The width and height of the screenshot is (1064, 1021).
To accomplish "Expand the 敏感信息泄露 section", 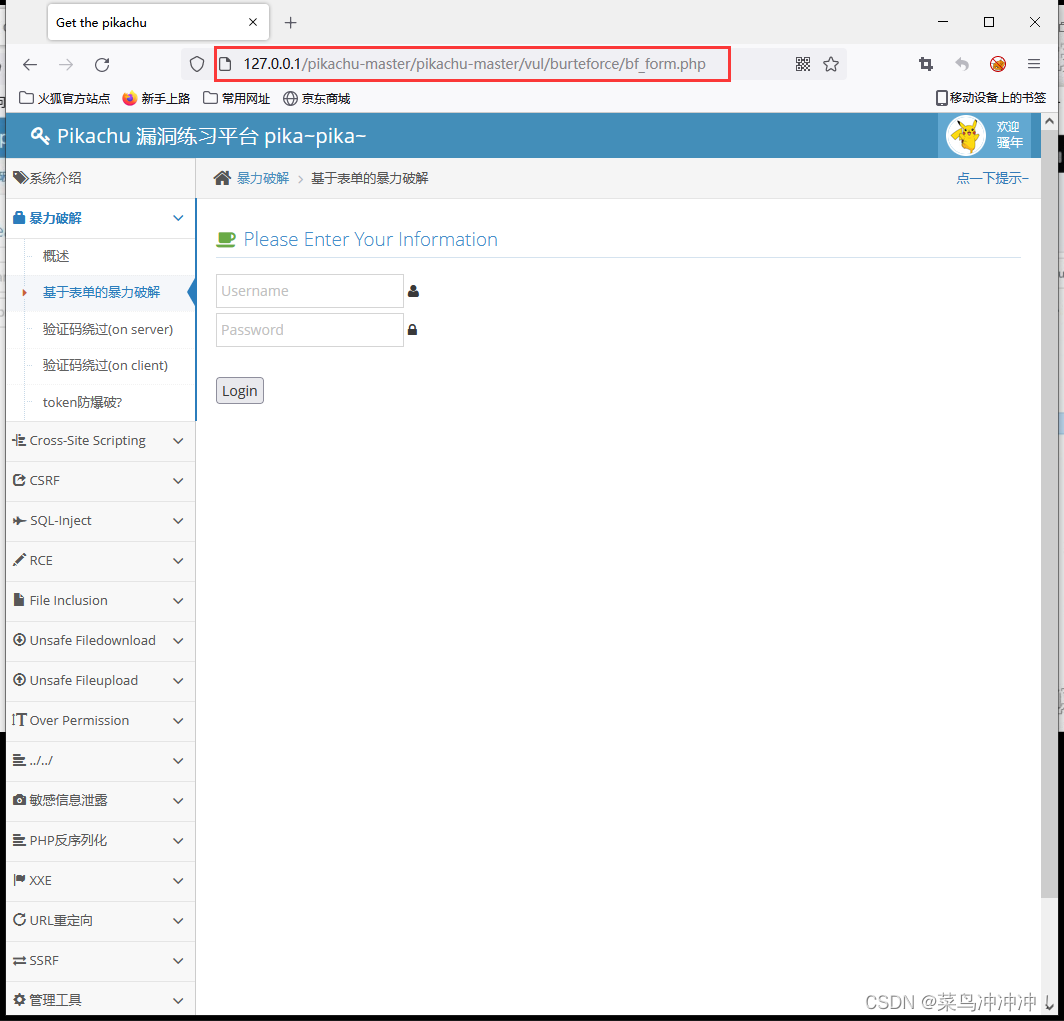I will 100,801.
